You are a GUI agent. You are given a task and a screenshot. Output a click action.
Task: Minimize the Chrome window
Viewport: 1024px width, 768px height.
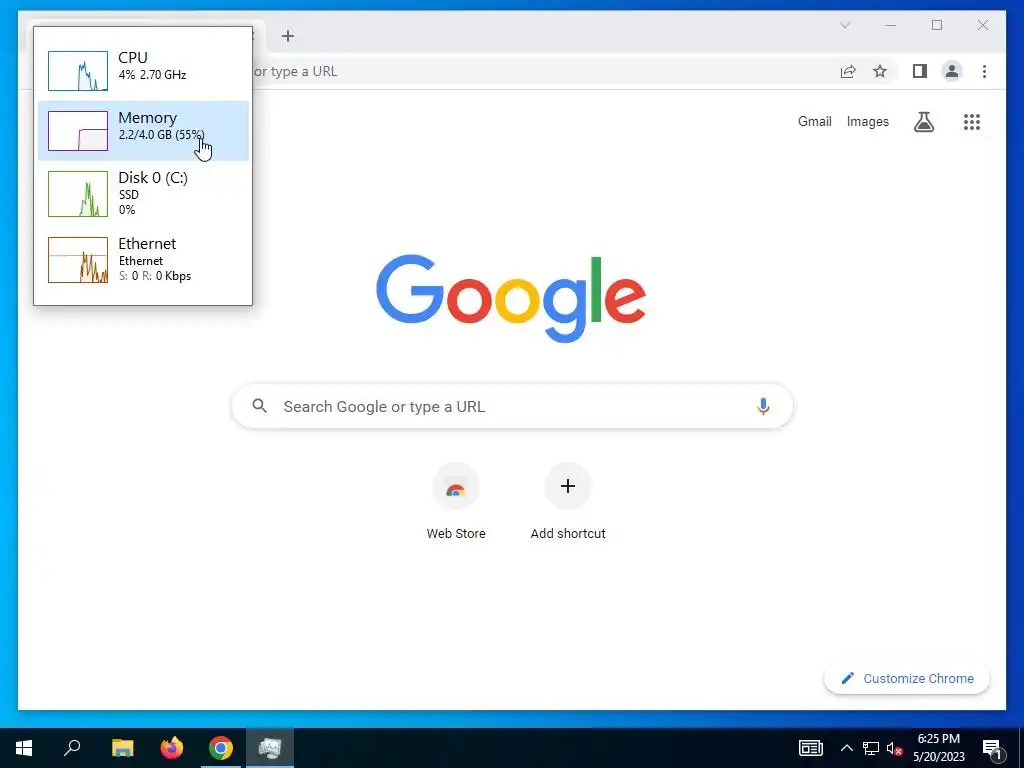[890, 25]
